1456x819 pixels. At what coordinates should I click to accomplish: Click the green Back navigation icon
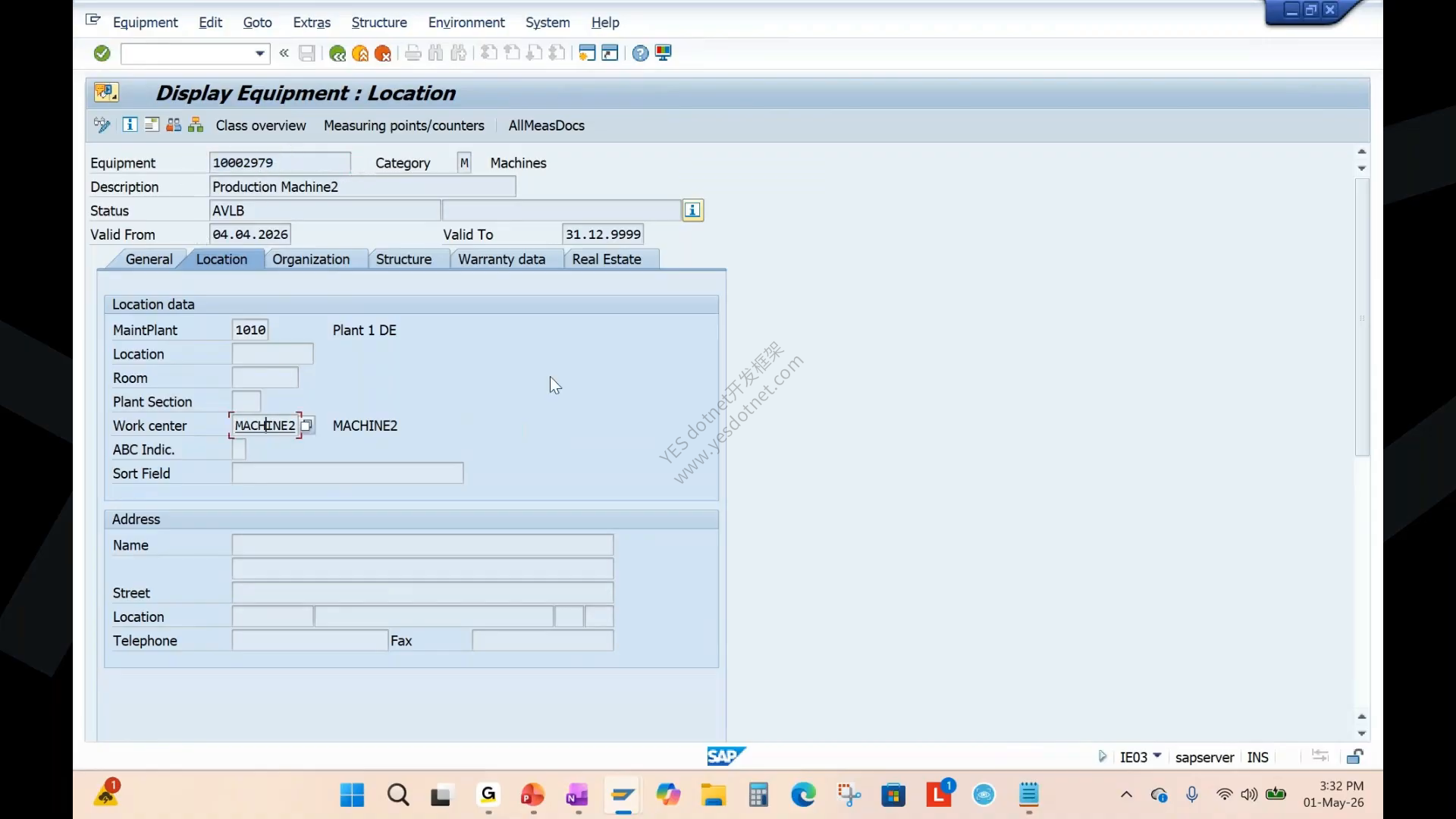pyautogui.click(x=337, y=53)
